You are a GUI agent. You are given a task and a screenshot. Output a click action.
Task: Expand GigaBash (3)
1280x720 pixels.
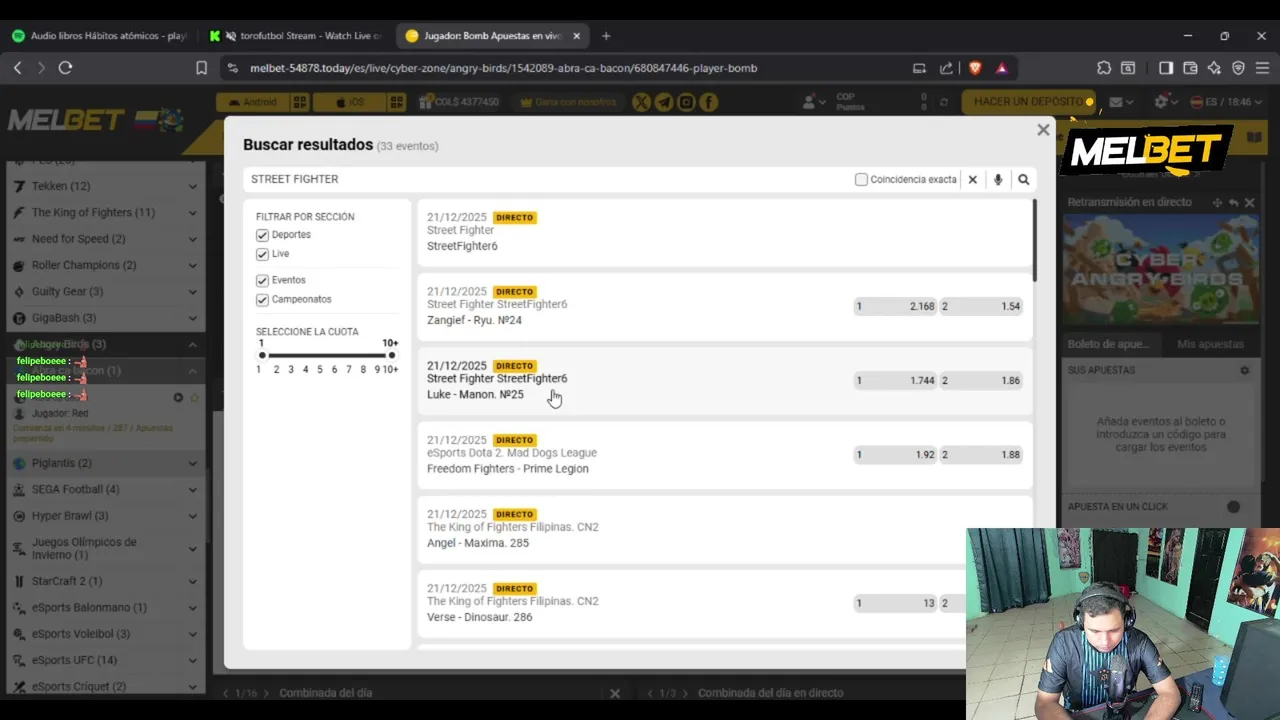(x=105, y=318)
